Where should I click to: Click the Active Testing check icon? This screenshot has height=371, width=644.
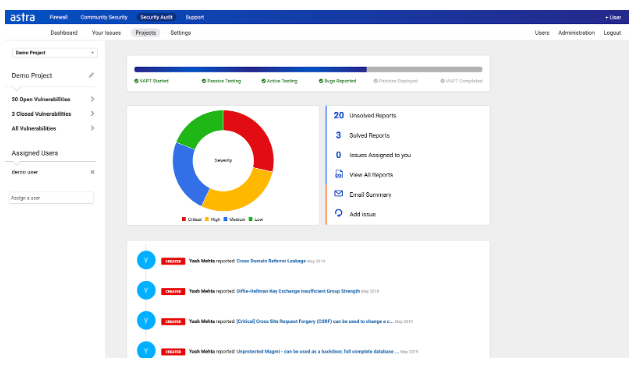[x=264, y=81]
